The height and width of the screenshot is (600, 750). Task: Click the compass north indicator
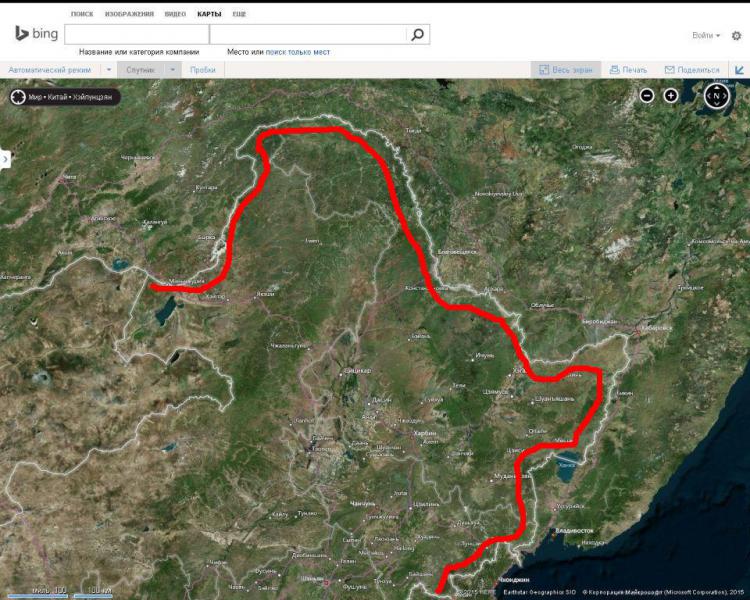pyautogui.click(x=716, y=96)
